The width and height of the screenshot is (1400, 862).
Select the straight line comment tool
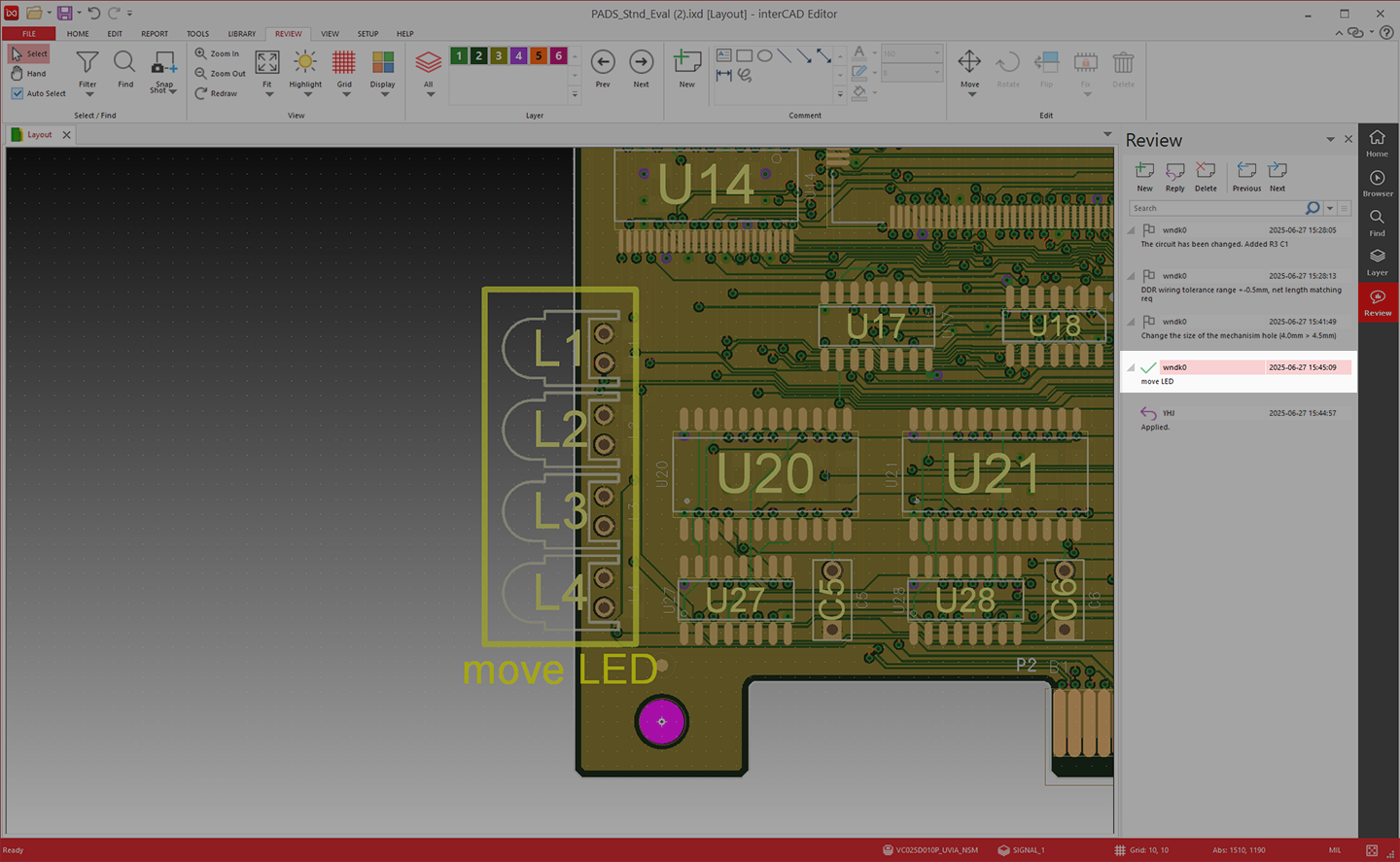tap(785, 55)
